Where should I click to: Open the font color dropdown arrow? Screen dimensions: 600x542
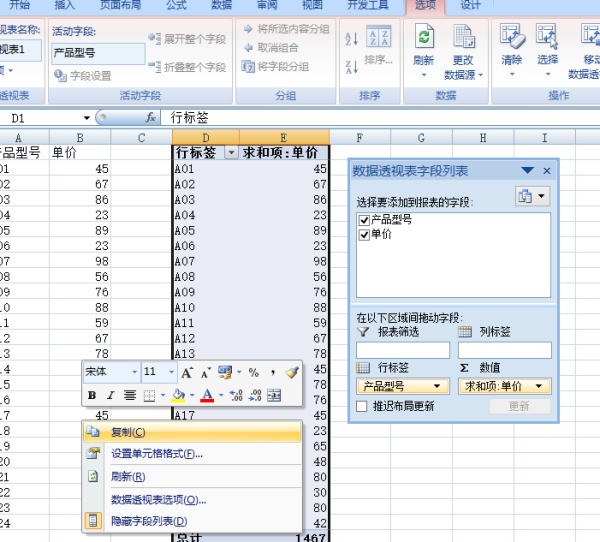coord(221,395)
